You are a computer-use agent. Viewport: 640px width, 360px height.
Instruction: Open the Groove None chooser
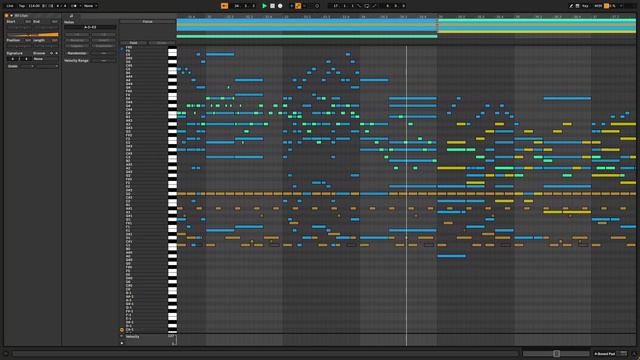pyautogui.click(x=45, y=59)
